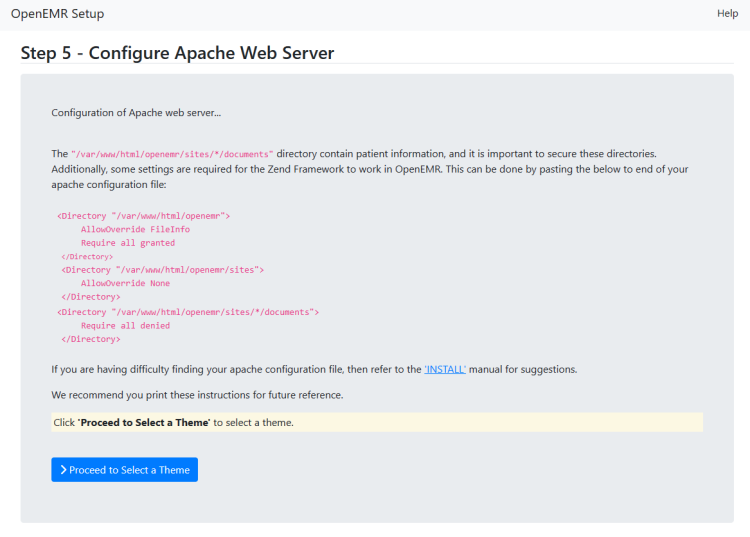Click the last '</Directory>' closing tag line
Viewport: 750px width, 537px height.
91,339
